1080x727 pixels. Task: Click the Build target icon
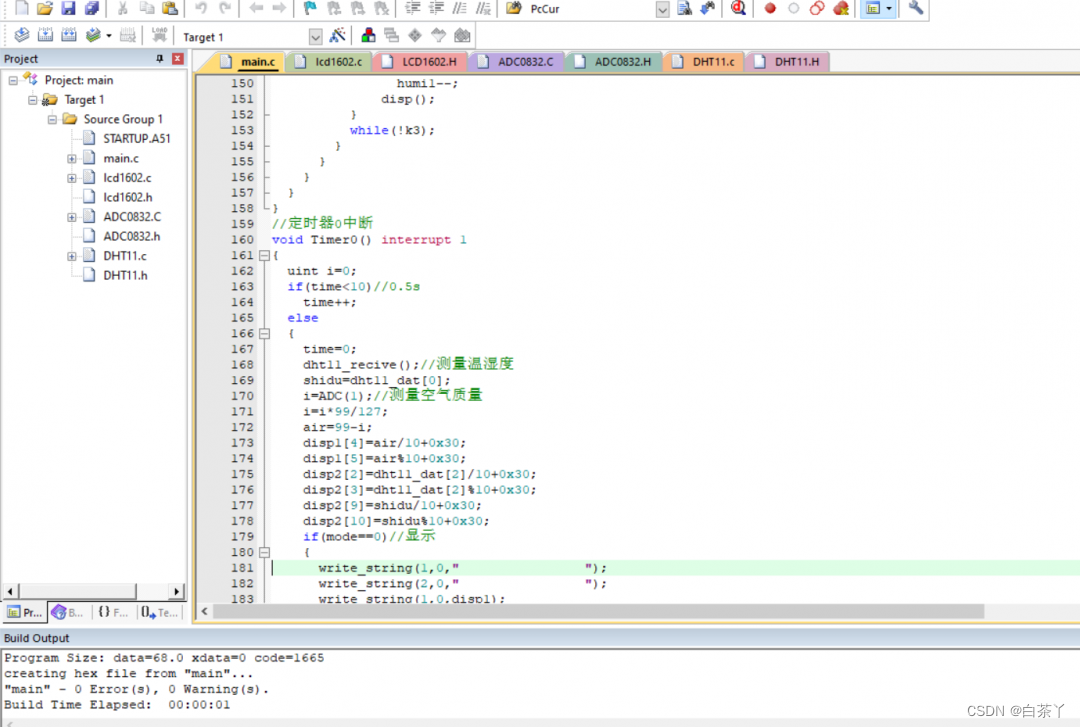pyautogui.click(x=44, y=36)
